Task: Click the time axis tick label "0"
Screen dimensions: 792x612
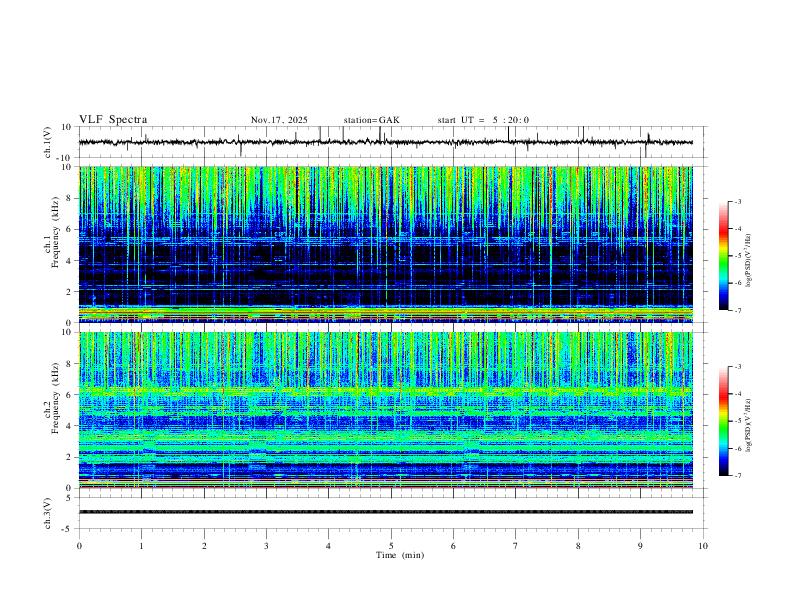Action: click(x=79, y=546)
